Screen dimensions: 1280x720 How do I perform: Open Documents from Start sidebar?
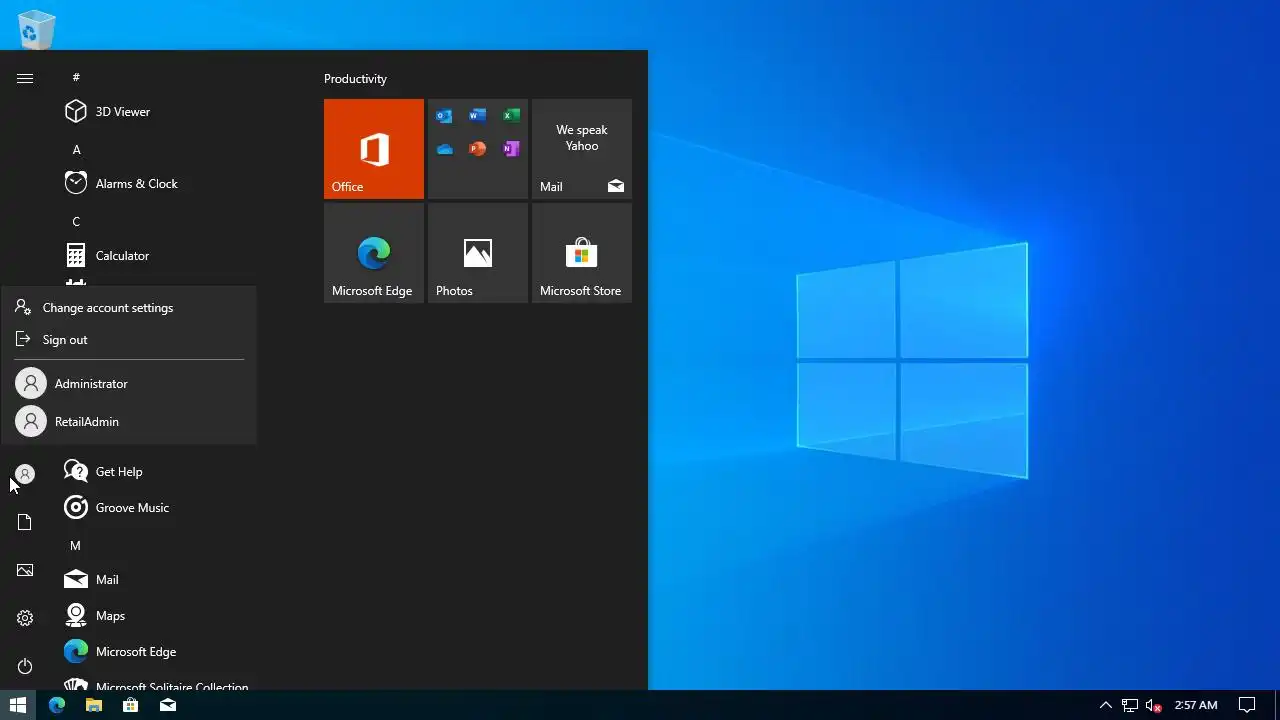pyautogui.click(x=25, y=522)
